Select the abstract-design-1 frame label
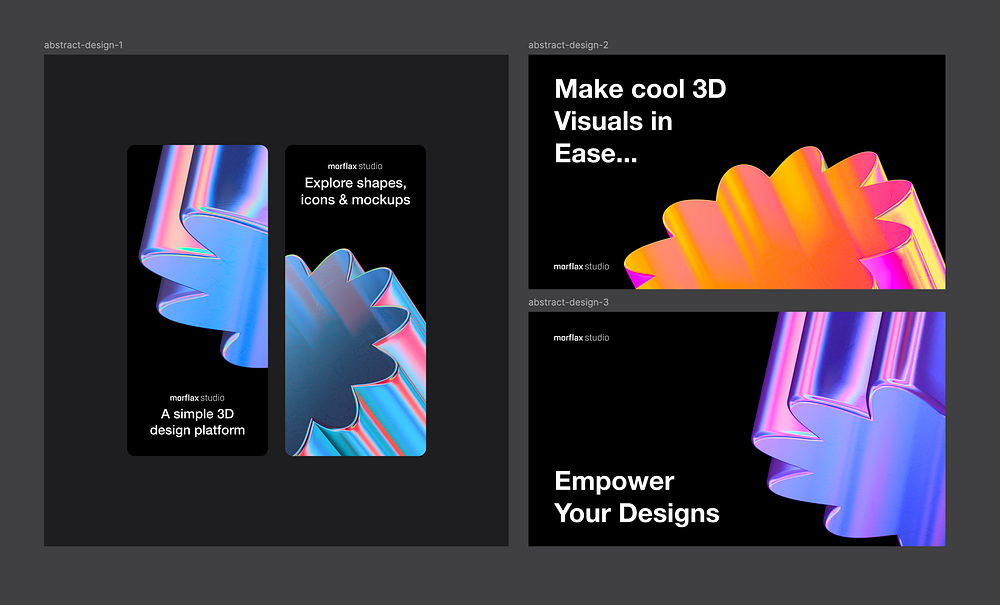 (84, 45)
